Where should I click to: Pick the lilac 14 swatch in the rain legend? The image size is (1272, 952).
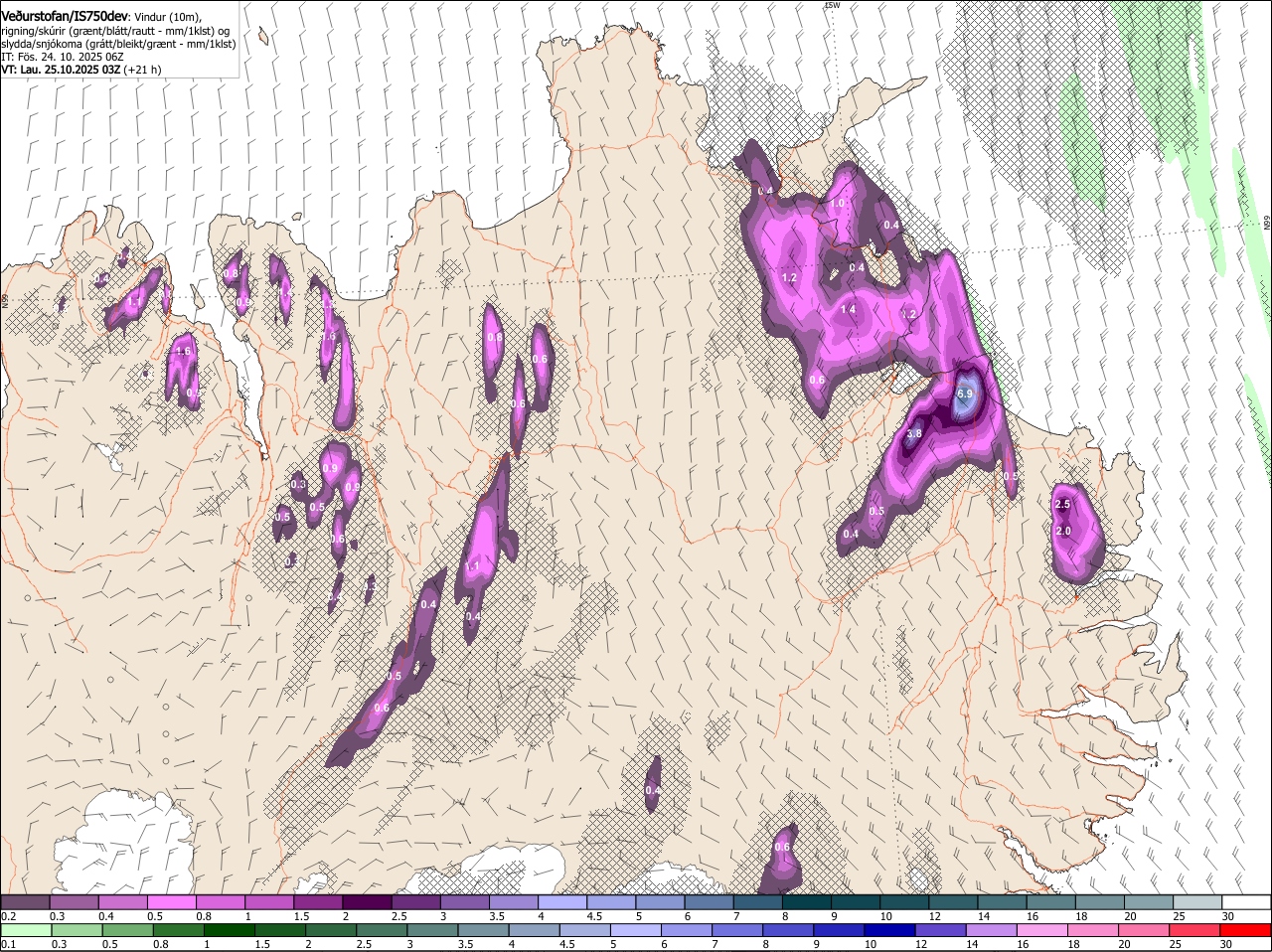coord(992,930)
